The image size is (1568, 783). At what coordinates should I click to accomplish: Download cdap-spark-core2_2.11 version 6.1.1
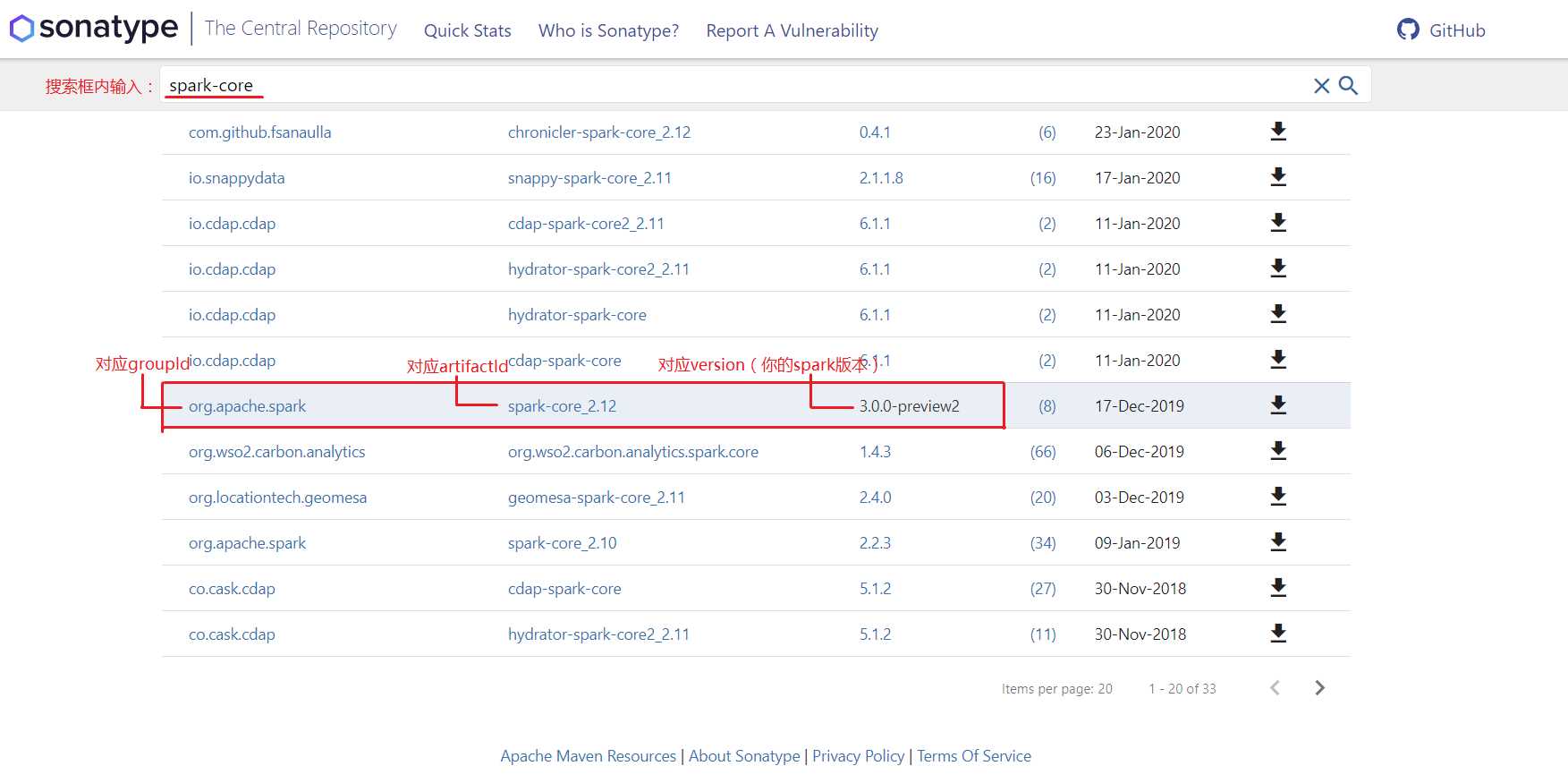tap(1278, 223)
